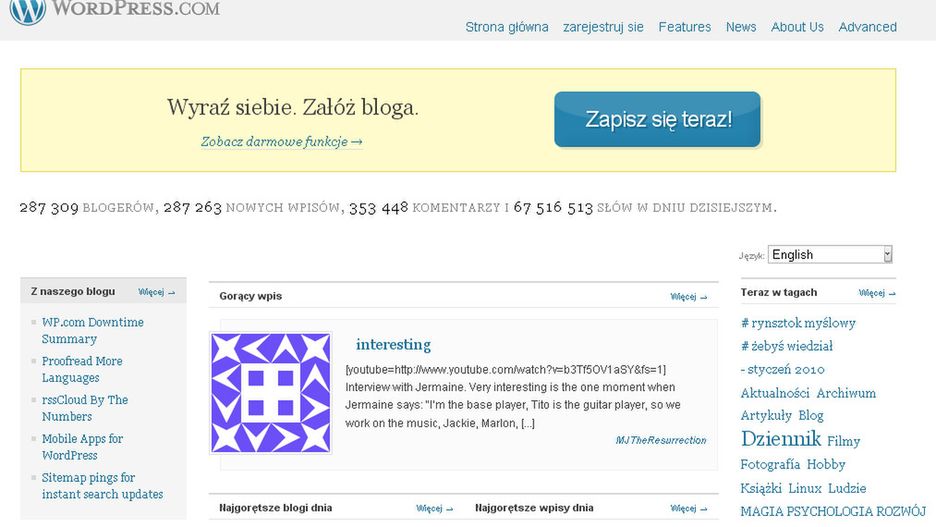Click Więcej beside Teraz w tagach
936x527 pixels.
[876, 293]
